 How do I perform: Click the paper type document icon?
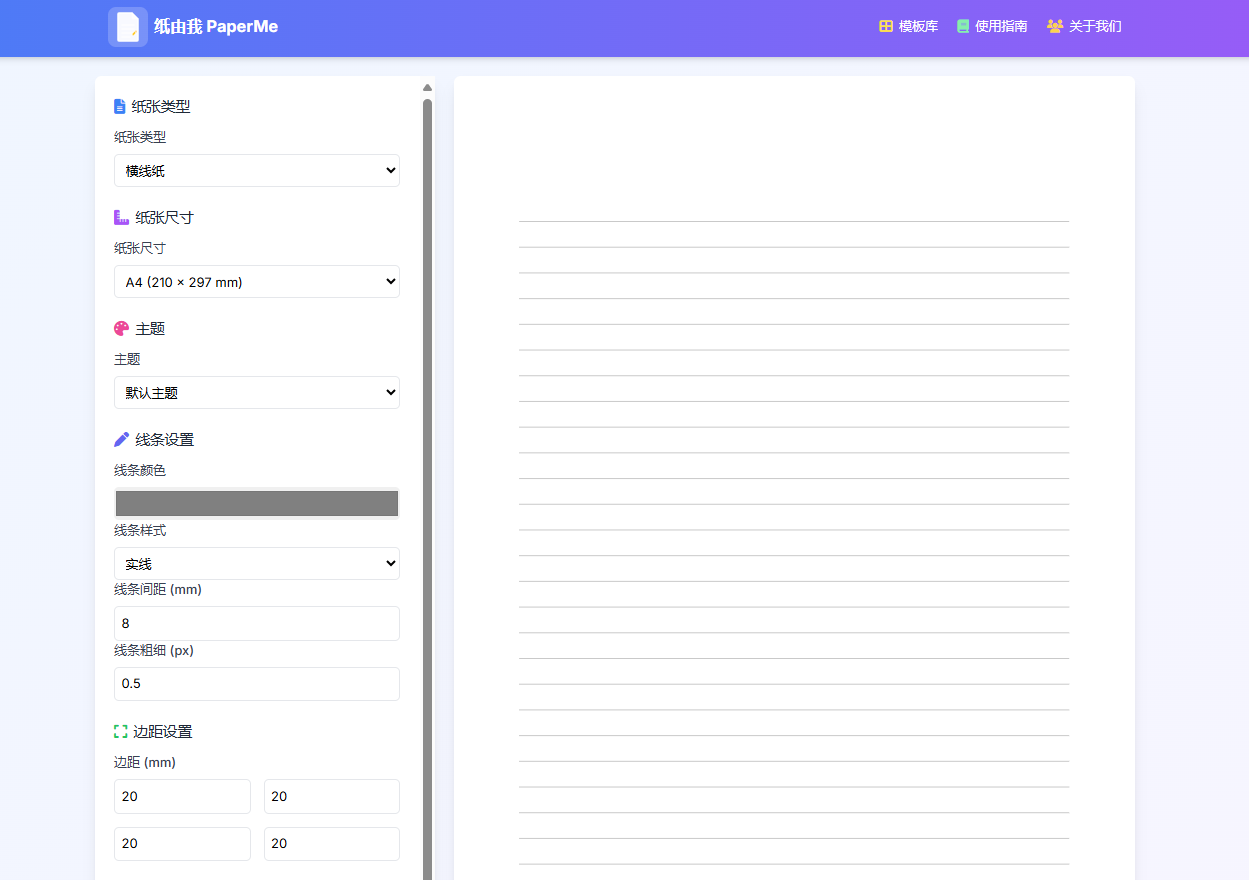(120, 106)
